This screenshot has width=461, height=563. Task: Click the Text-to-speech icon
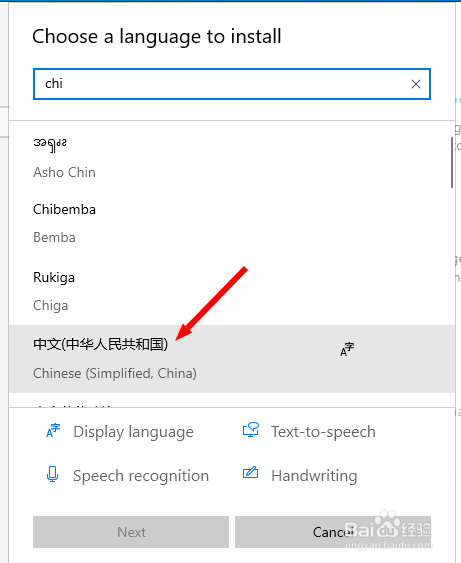[x=251, y=430]
